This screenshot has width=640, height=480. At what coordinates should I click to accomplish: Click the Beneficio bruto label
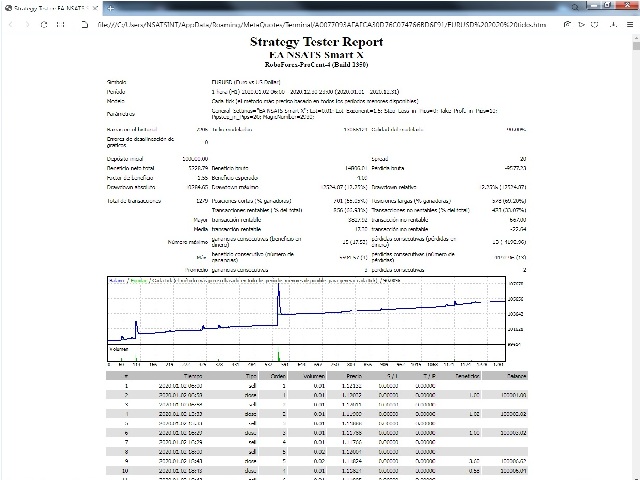230,168
